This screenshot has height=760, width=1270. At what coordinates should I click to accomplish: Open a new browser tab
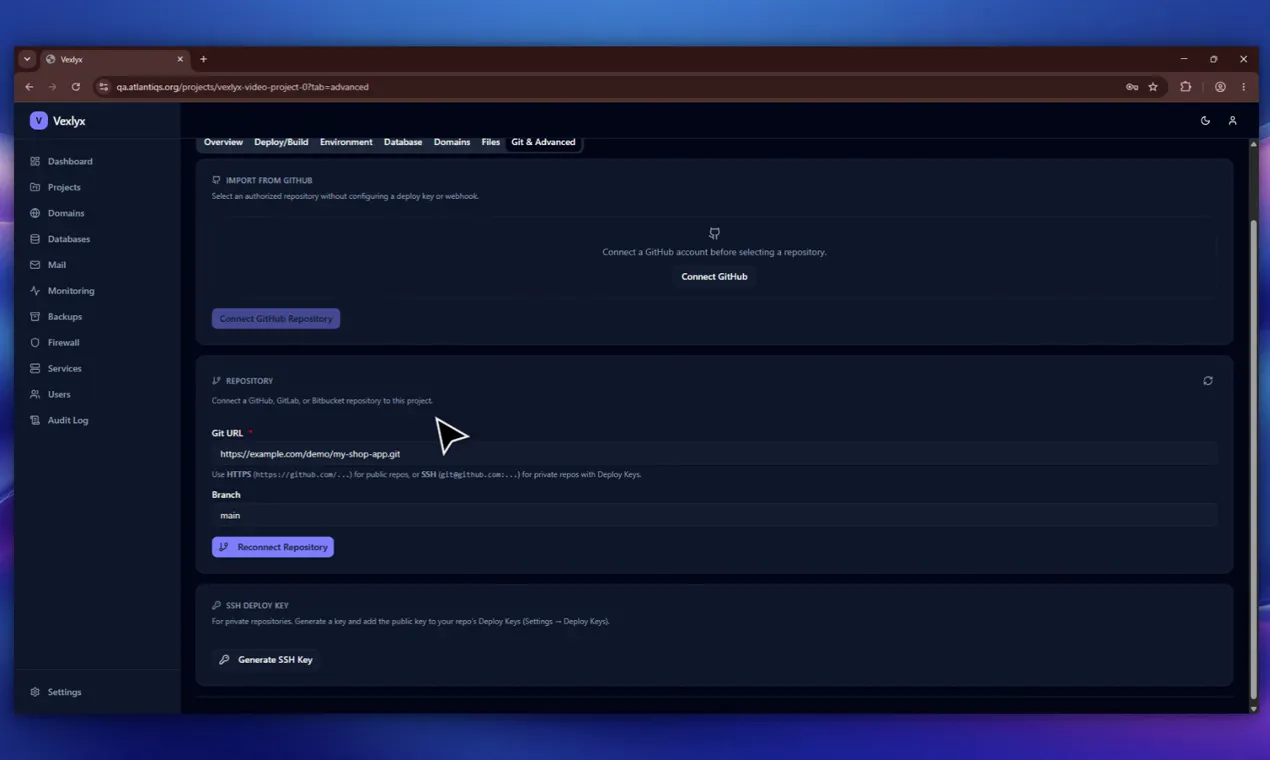(x=203, y=59)
